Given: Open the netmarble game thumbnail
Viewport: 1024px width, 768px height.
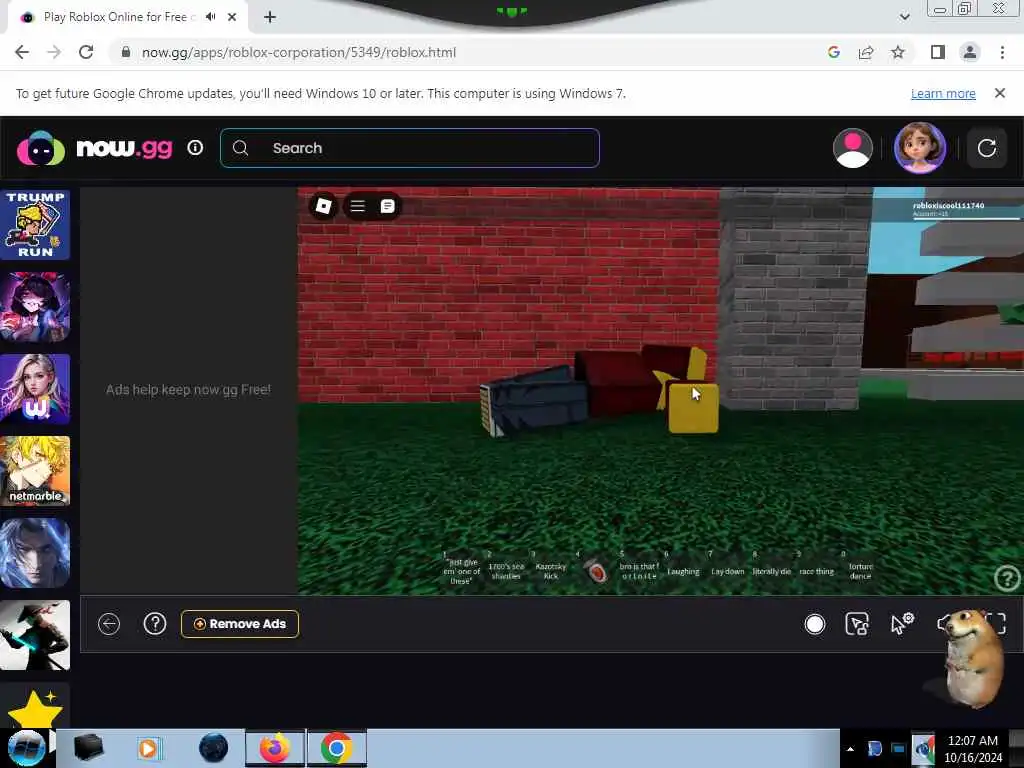Looking at the screenshot, I should (x=35, y=470).
